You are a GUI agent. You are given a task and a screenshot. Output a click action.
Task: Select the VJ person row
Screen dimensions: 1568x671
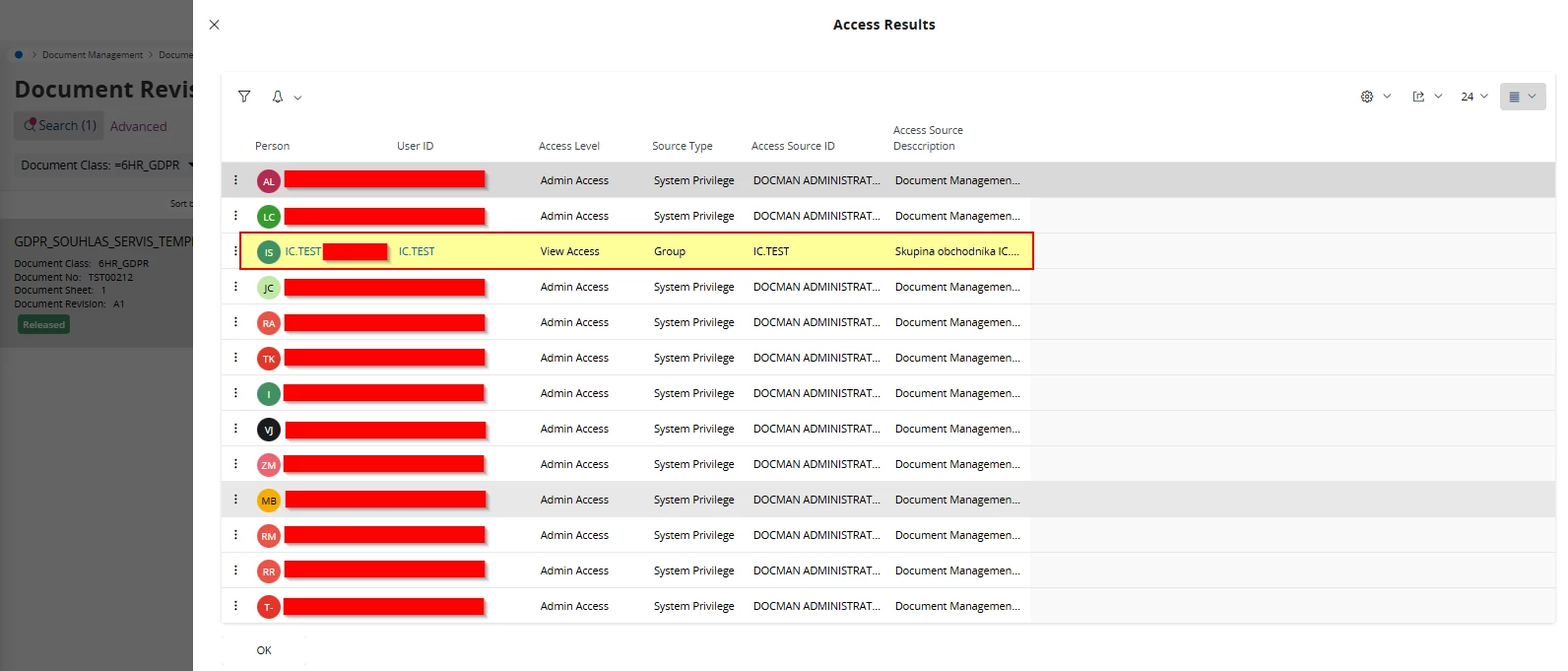625,429
